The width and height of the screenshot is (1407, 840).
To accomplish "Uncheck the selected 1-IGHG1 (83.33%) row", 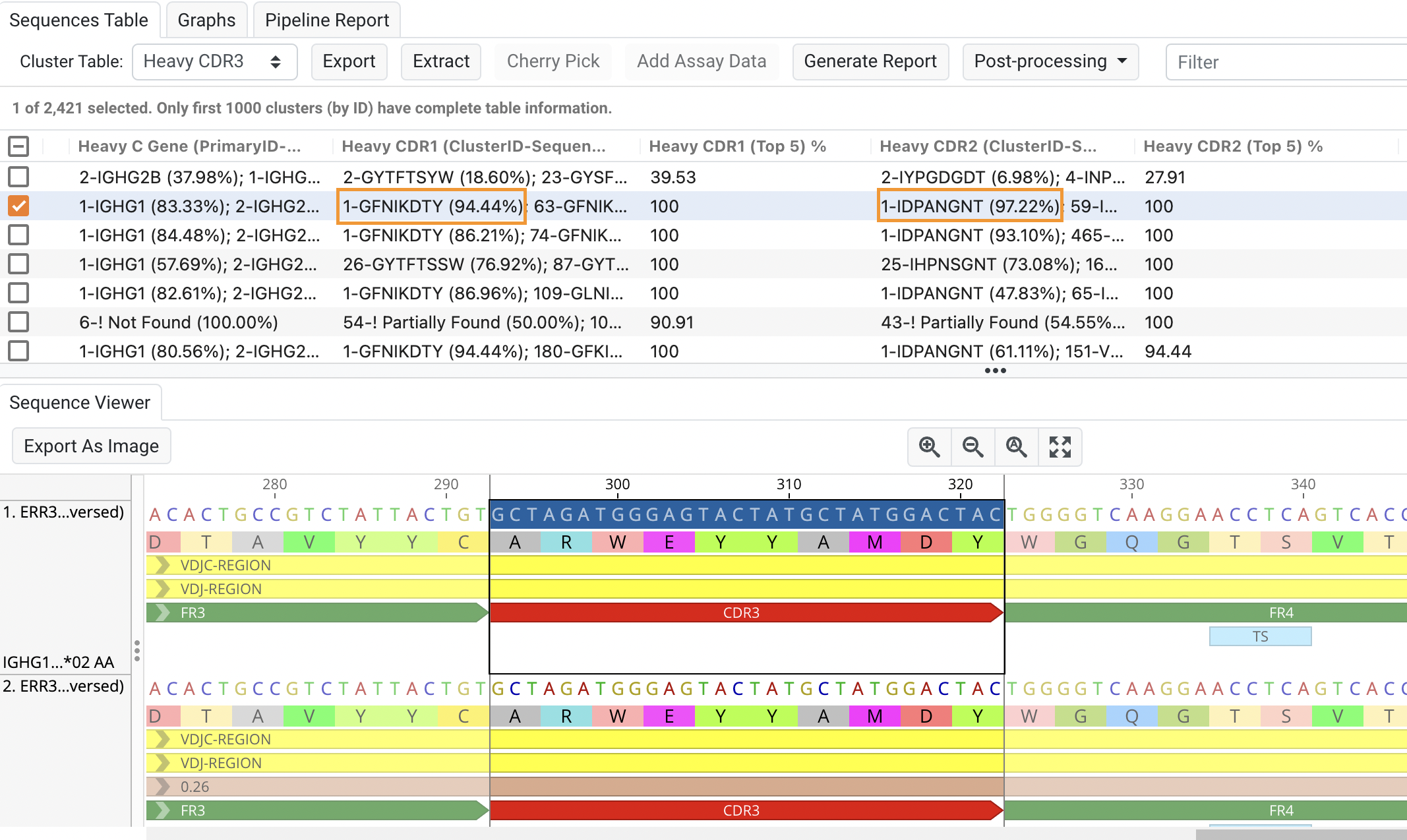I will point(18,206).
